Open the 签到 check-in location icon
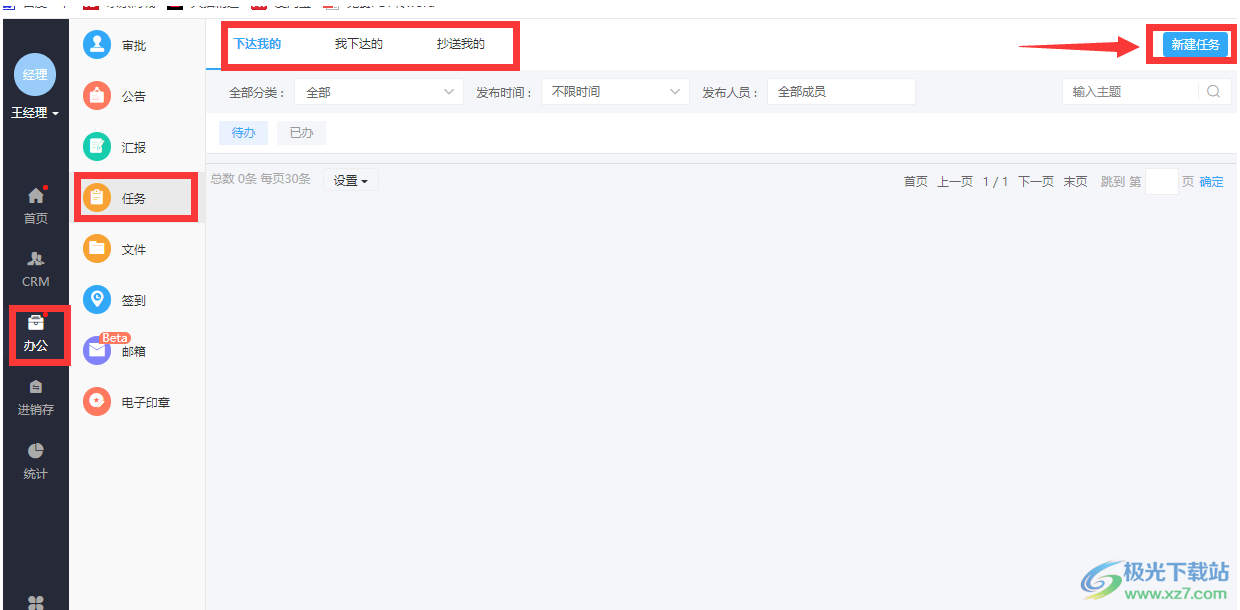Image resolution: width=1240 pixels, height=610 pixels. 97,300
